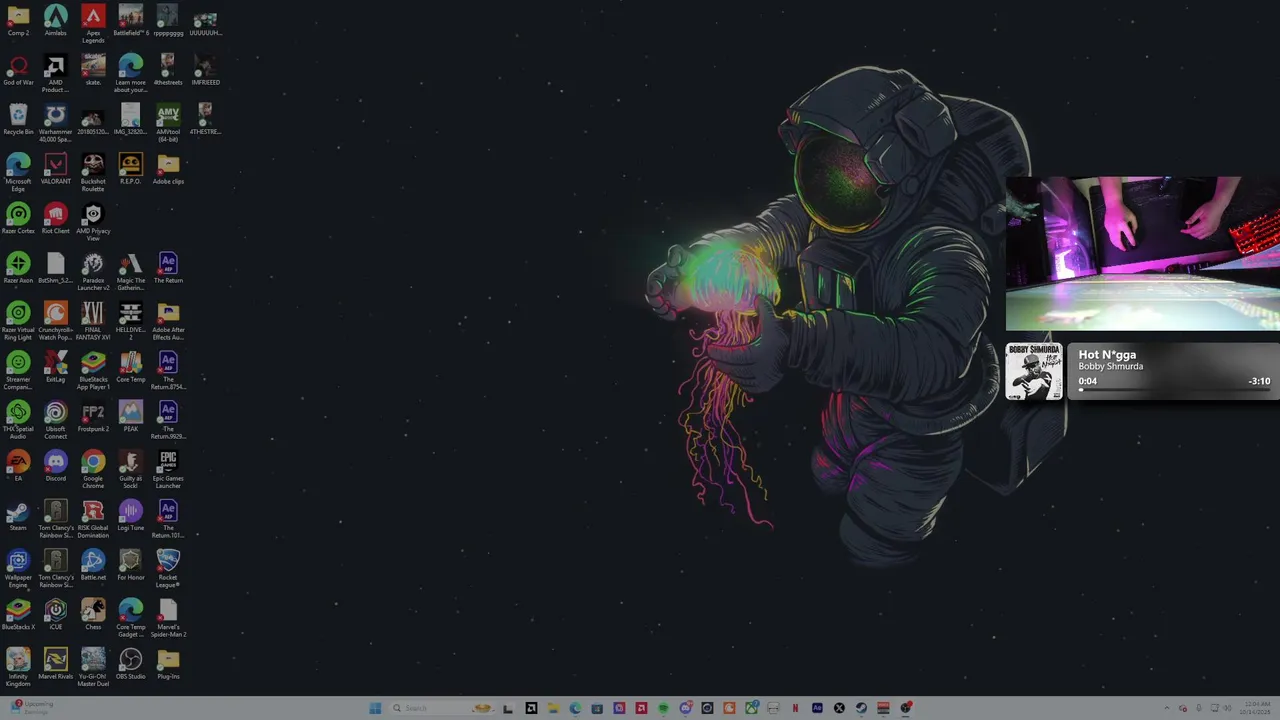Open File Explorer from the taskbar
The image size is (1280, 720).
tap(554, 708)
